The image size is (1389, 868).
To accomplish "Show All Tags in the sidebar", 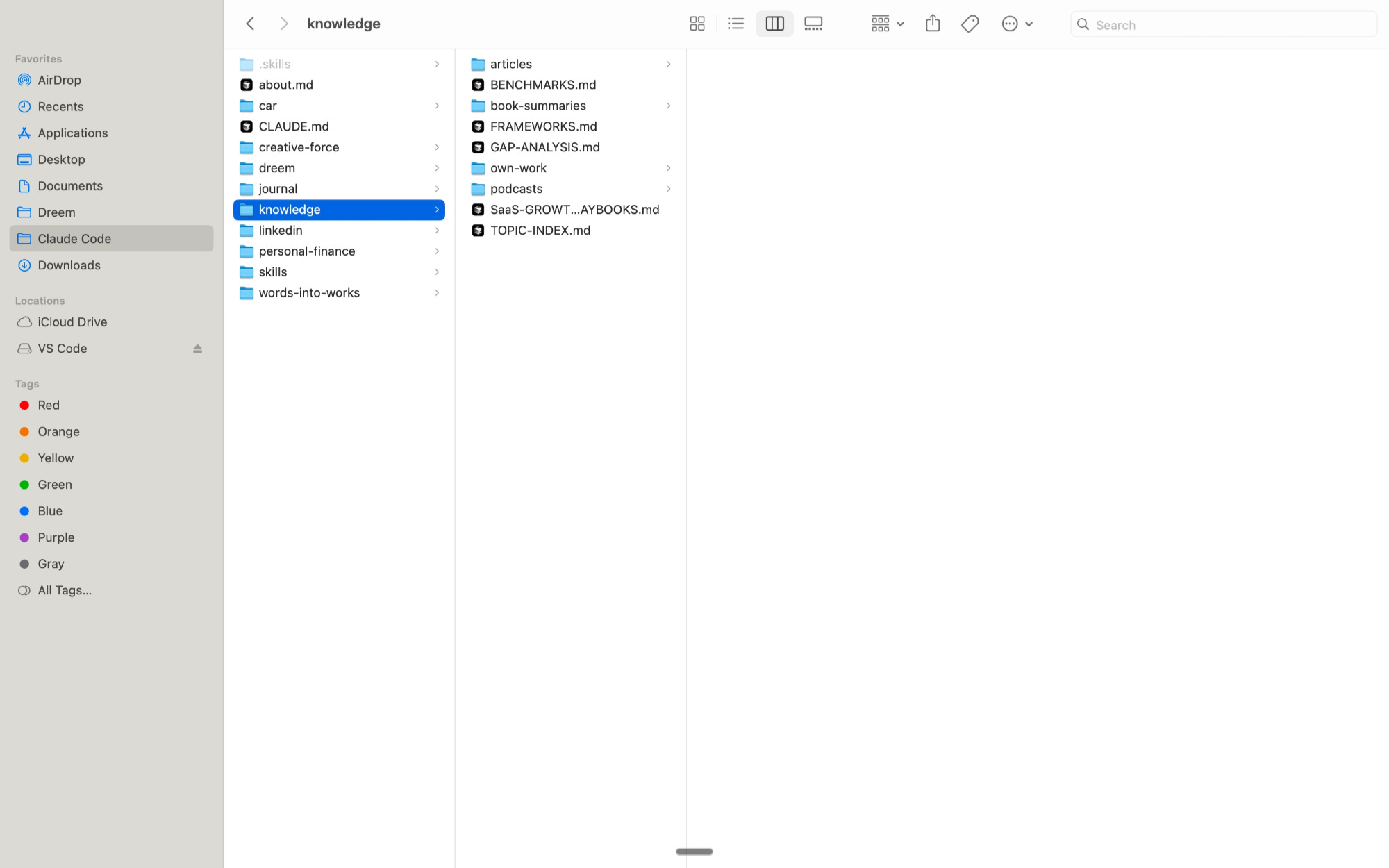I will (x=64, y=590).
